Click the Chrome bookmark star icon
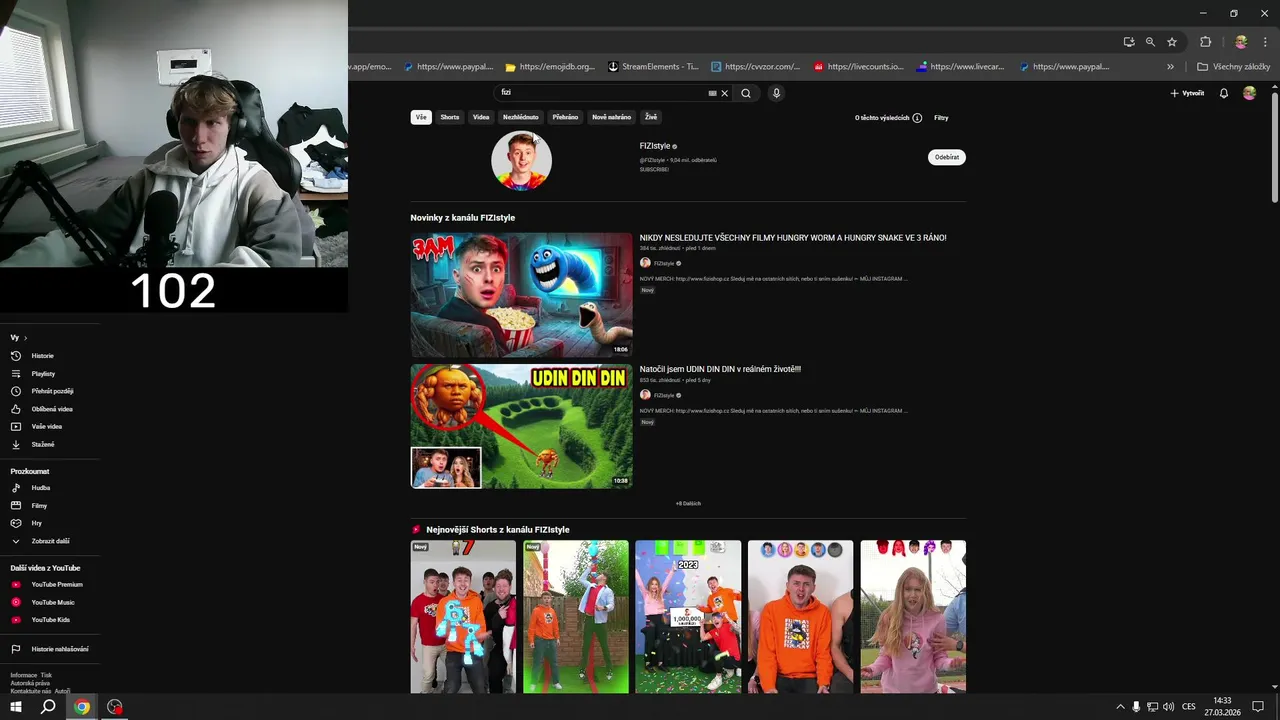This screenshot has width=1280, height=720. tap(1172, 42)
